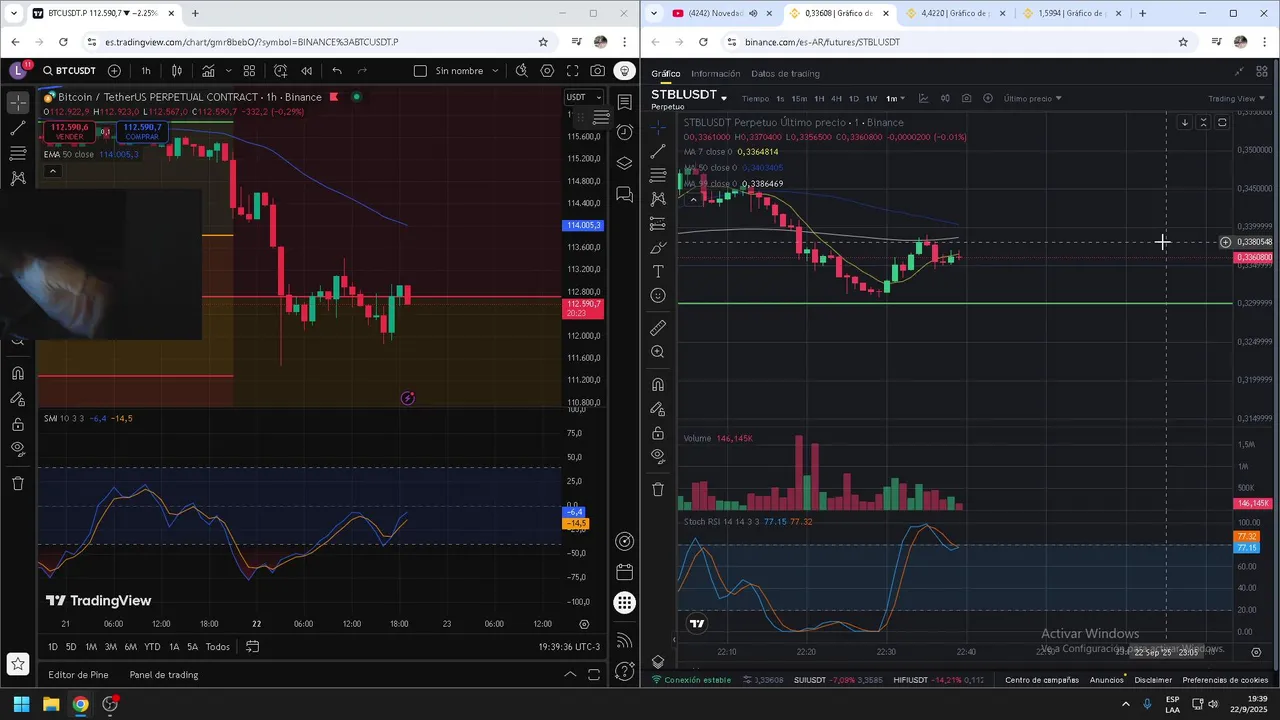Toggle lock all drawings in TradingView sidebar
This screenshot has width=1280, height=720.
pos(18,424)
